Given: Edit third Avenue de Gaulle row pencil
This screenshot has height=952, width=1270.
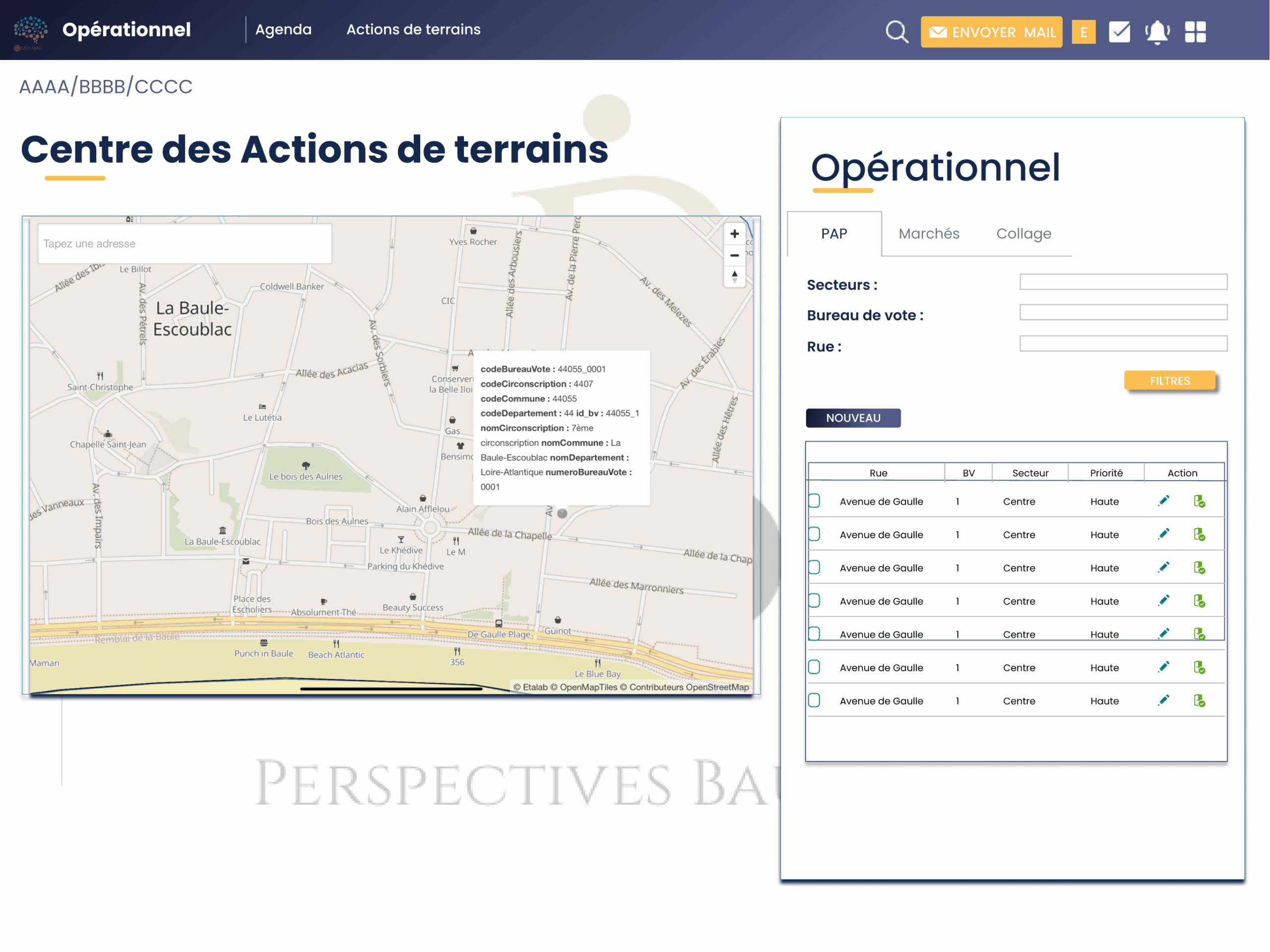Looking at the screenshot, I should [x=1163, y=568].
